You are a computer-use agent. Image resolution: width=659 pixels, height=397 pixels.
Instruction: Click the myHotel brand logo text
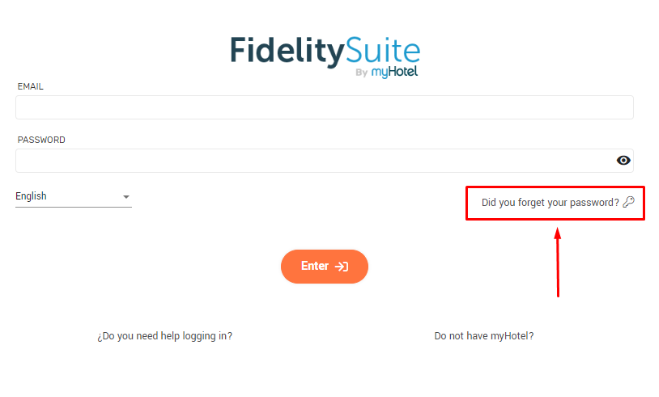pyautogui.click(x=394, y=72)
